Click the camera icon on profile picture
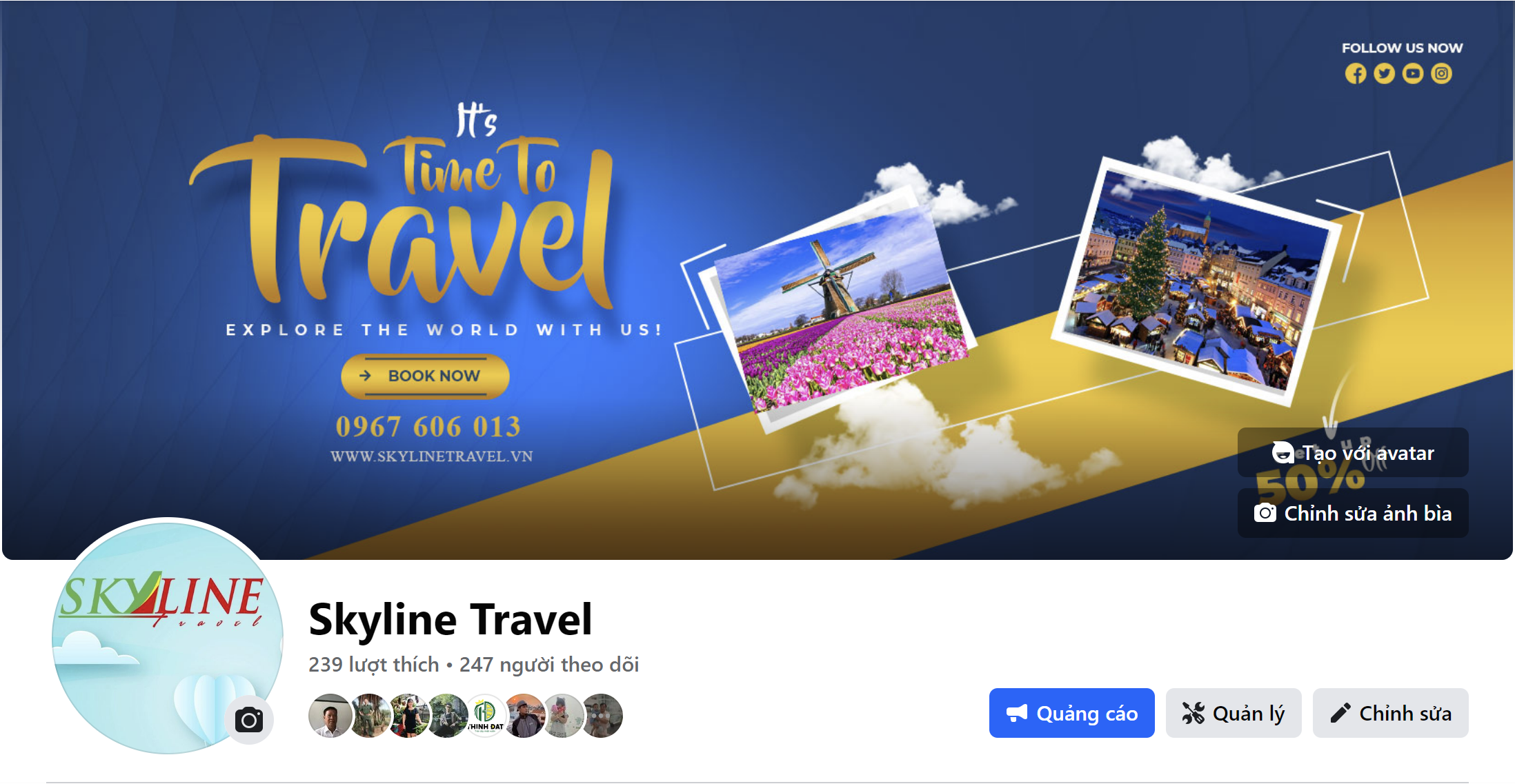1515x784 pixels. pyautogui.click(x=249, y=720)
